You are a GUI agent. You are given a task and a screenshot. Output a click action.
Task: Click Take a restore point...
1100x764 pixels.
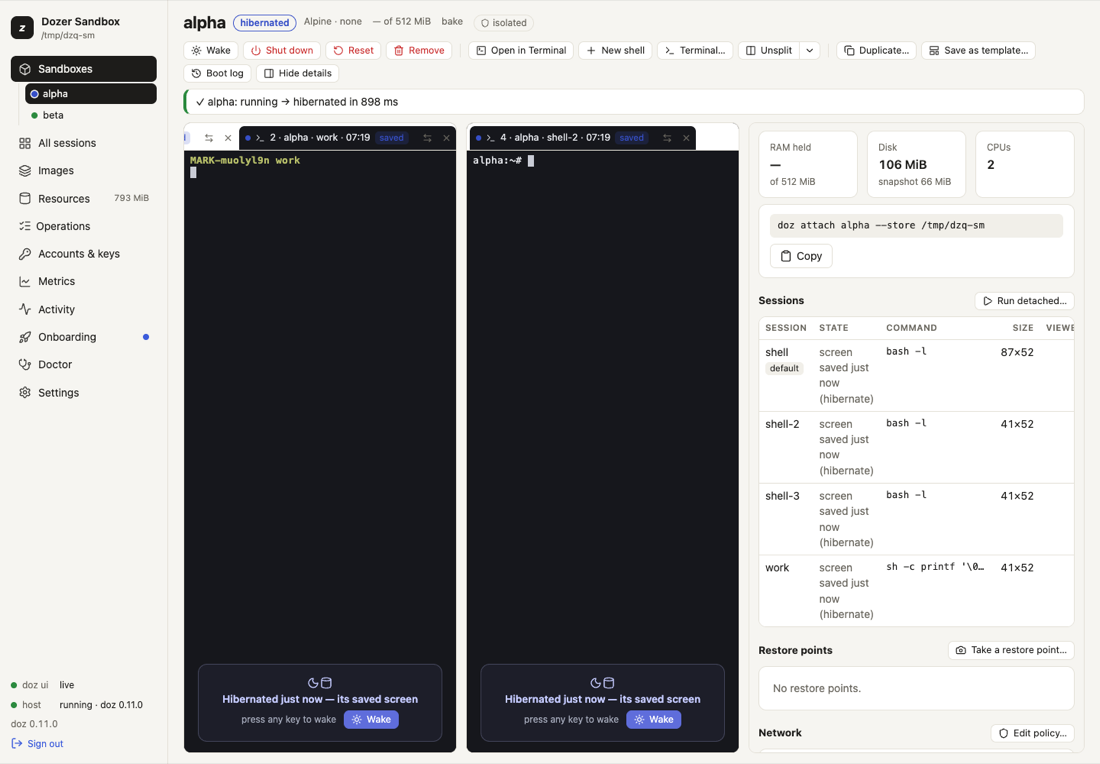click(x=1011, y=650)
